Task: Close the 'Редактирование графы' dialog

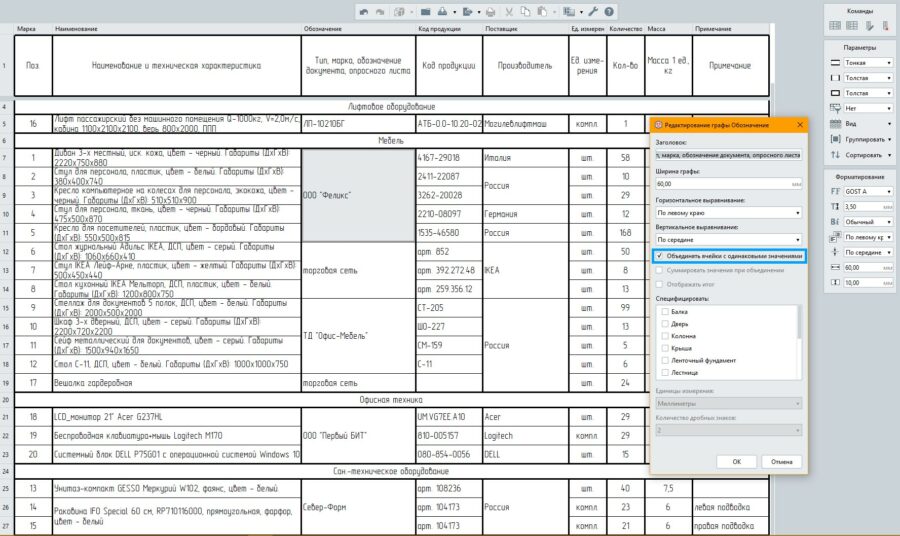Action: tap(800, 125)
